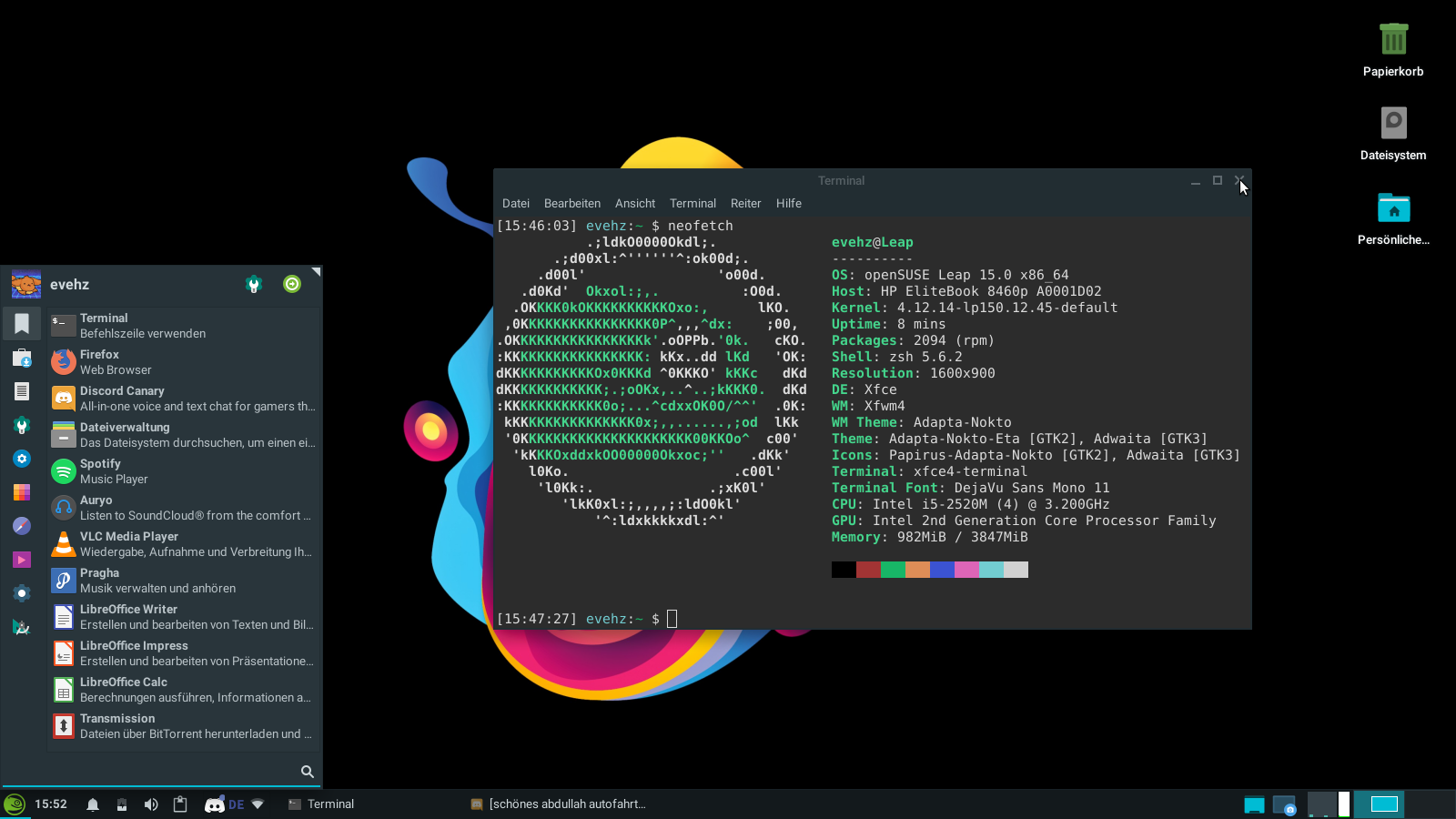Image resolution: width=1456 pixels, height=819 pixels.
Task: Open the Bearbeiten menu in Terminal
Action: pyautogui.click(x=572, y=204)
